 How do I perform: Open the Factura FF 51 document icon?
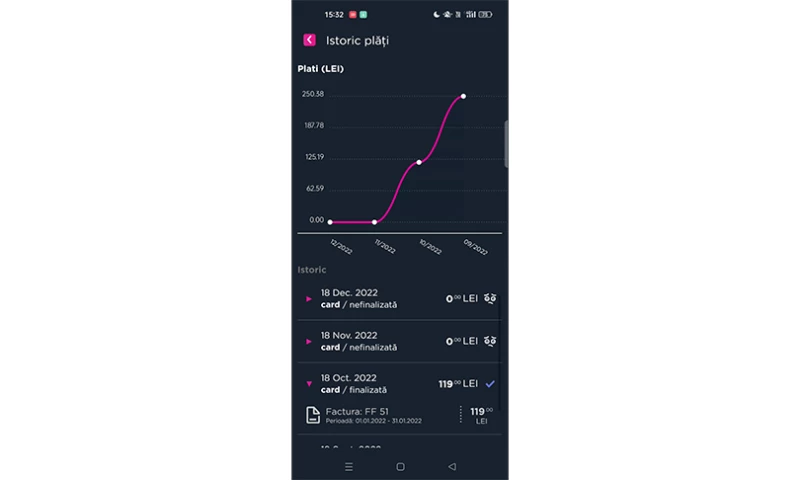[313, 415]
